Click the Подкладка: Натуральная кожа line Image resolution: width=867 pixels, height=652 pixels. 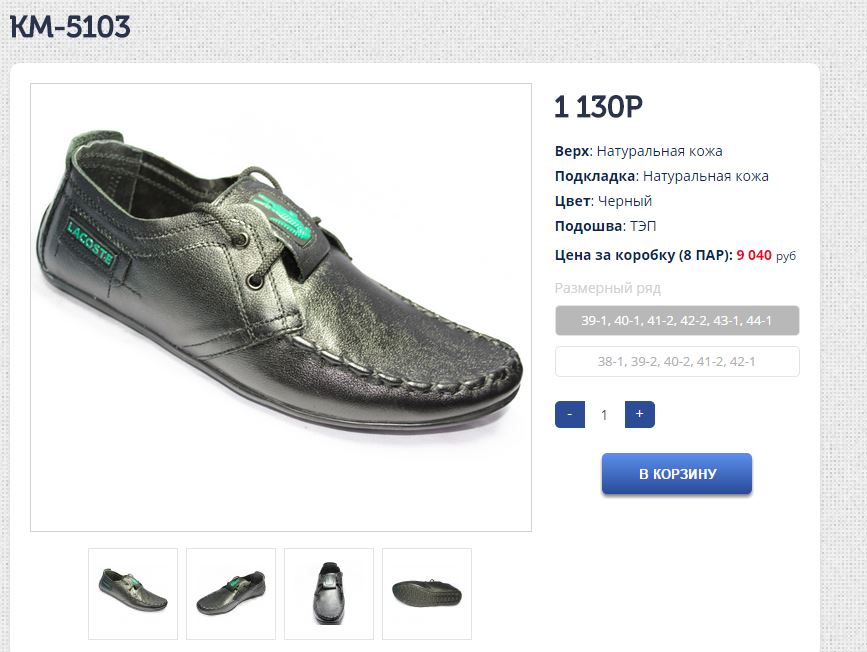(x=661, y=176)
